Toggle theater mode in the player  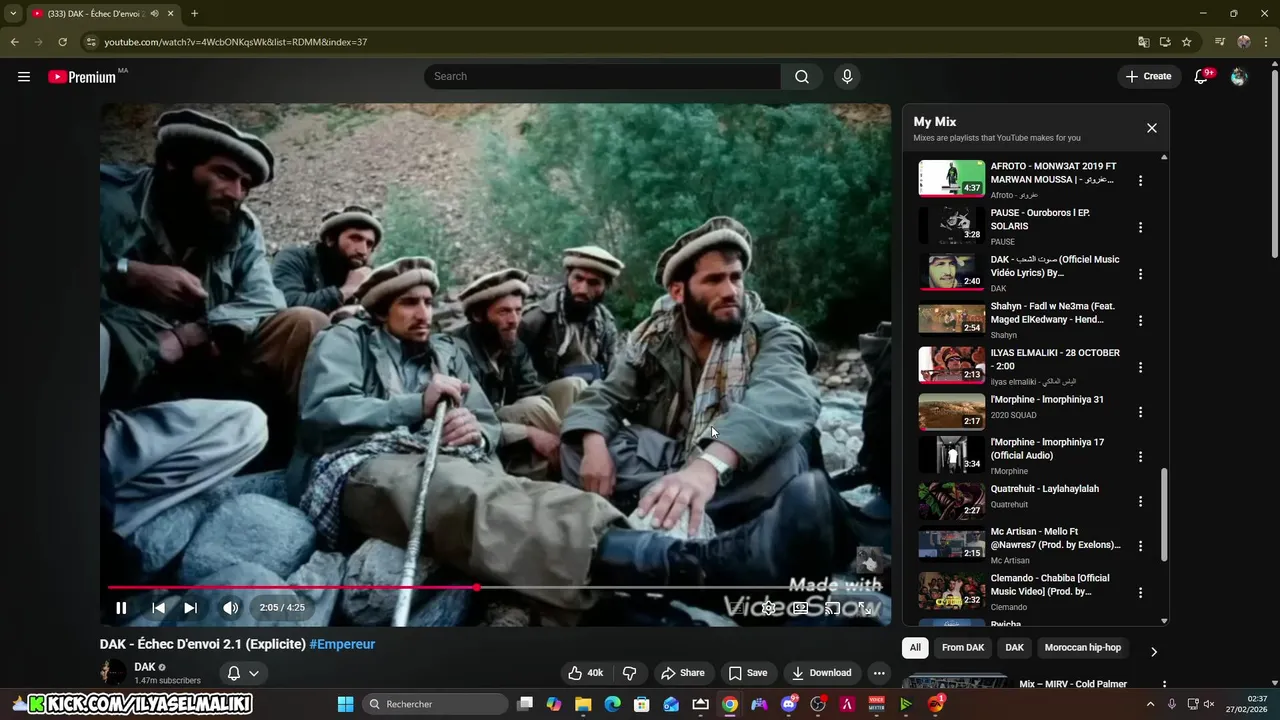click(800, 608)
